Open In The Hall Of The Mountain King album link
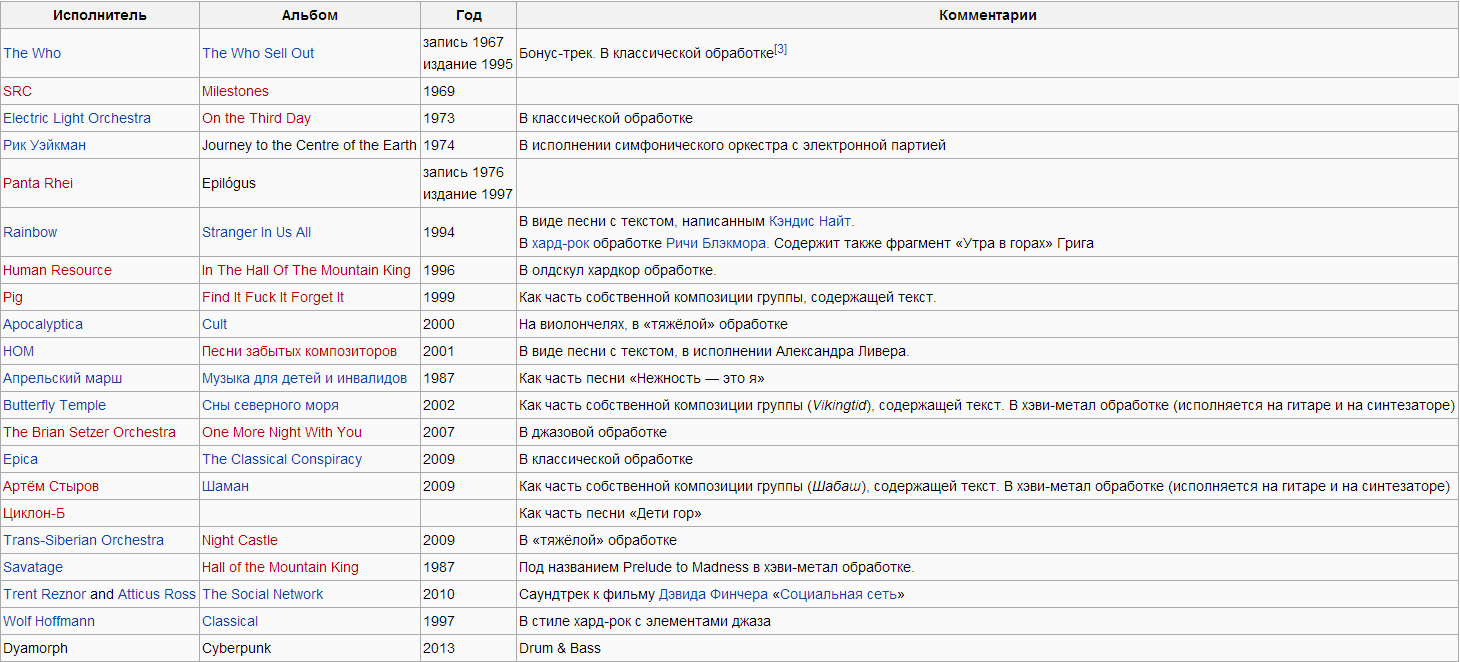Viewport: 1460px width, 662px height. pyautogui.click(x=306, y=270)
